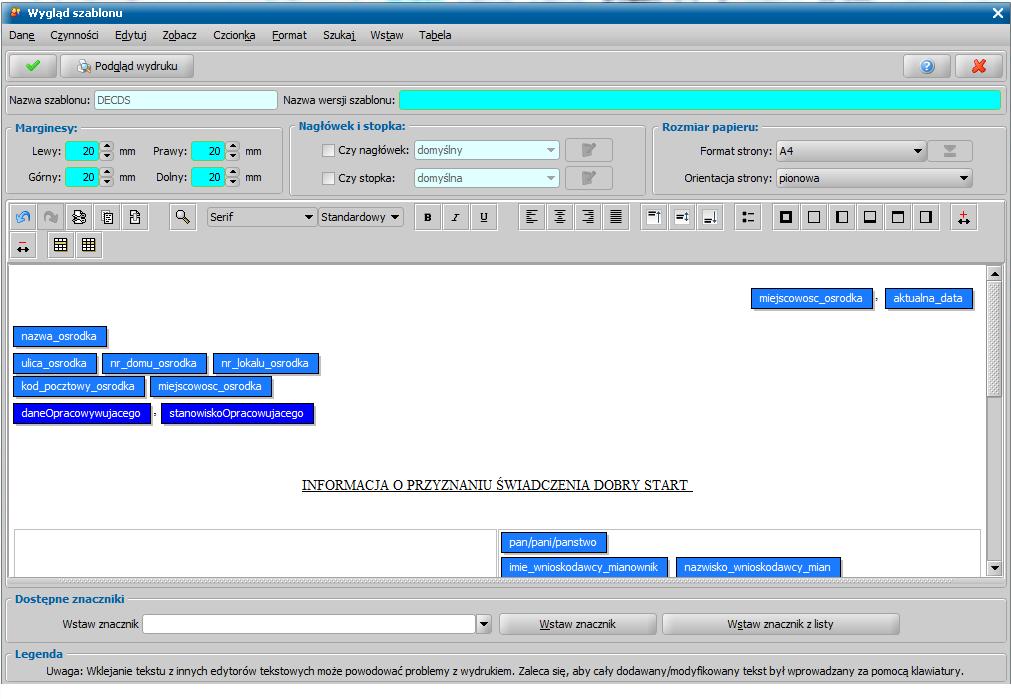This screenshot has height=699, width=1011.
Task: Align text to the right
Action: (x=588, y=217)
